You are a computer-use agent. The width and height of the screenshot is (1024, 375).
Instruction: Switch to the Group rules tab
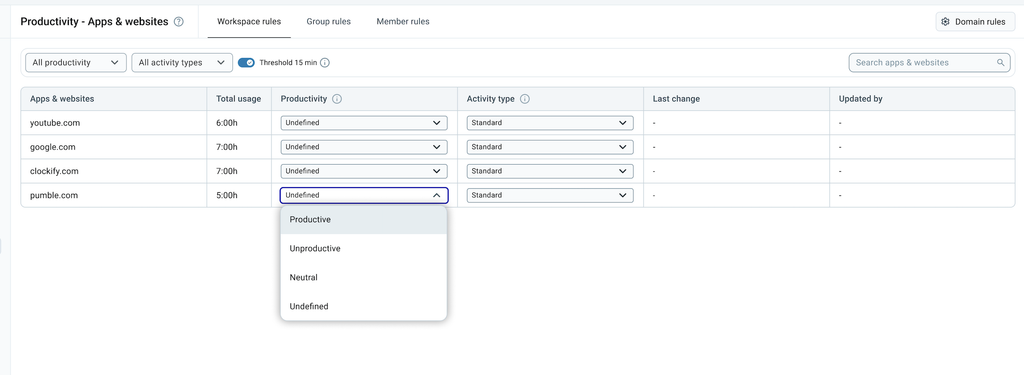click(x=328, y=22)
